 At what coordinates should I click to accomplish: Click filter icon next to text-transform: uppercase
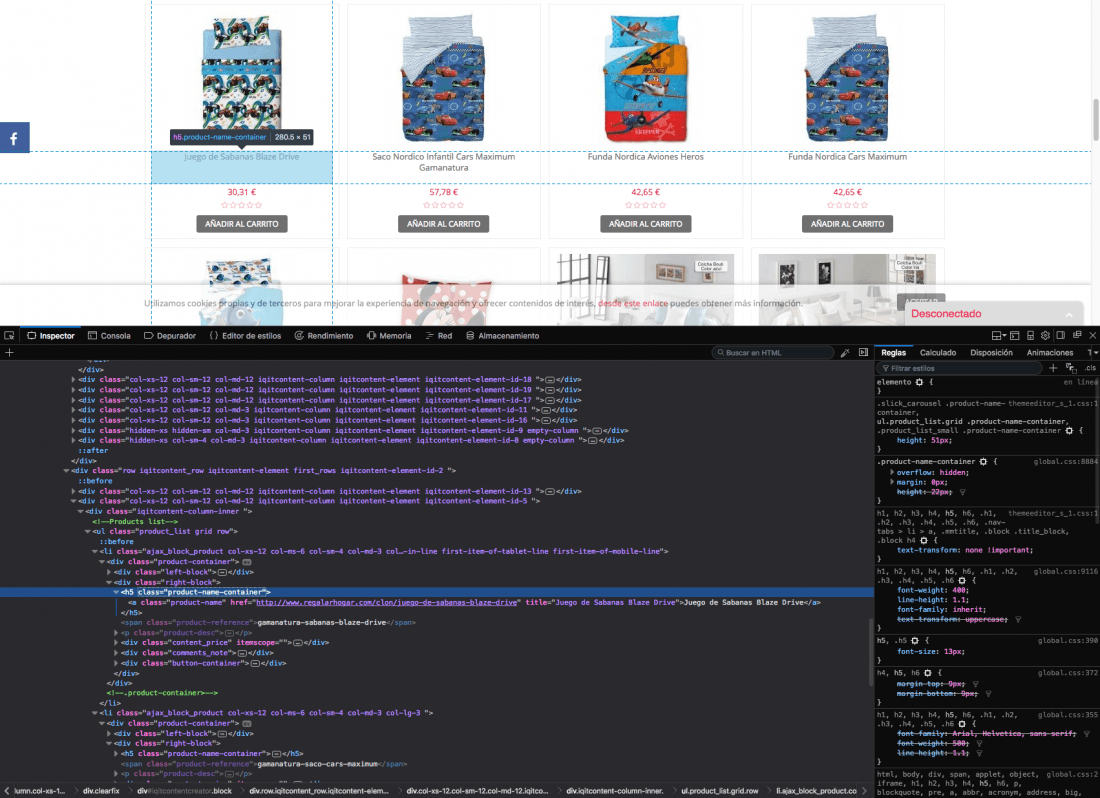(x=1018, y=619)
